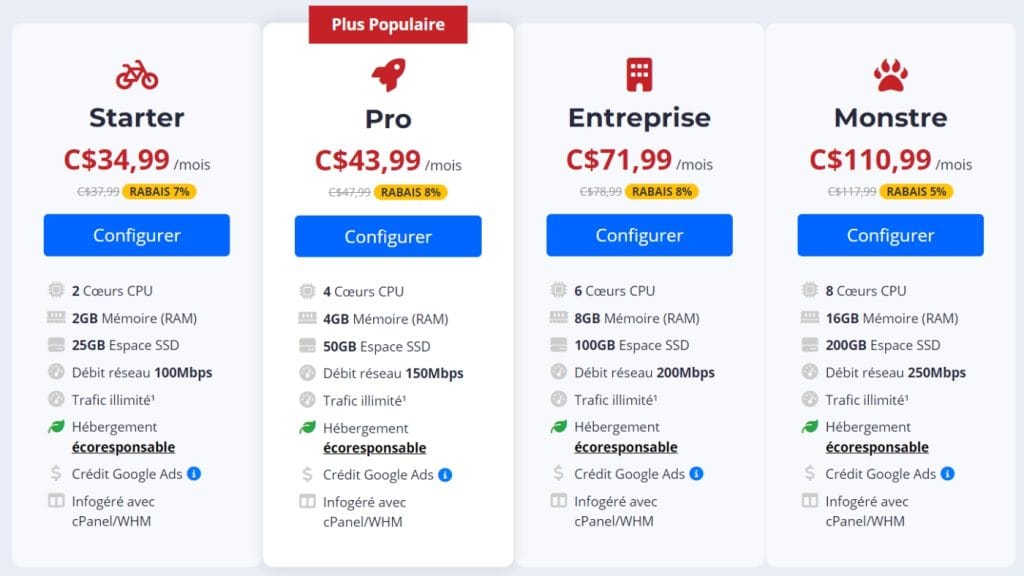Click Configurer on the Starter plan
Screen dimensions: 1024x576
(136, 235)
